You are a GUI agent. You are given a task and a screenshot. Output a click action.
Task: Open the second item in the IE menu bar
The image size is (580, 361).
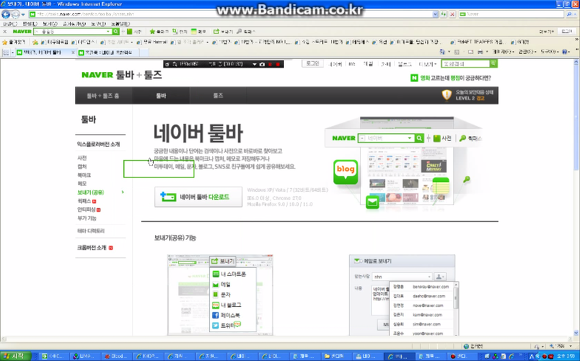pos(30,24)
